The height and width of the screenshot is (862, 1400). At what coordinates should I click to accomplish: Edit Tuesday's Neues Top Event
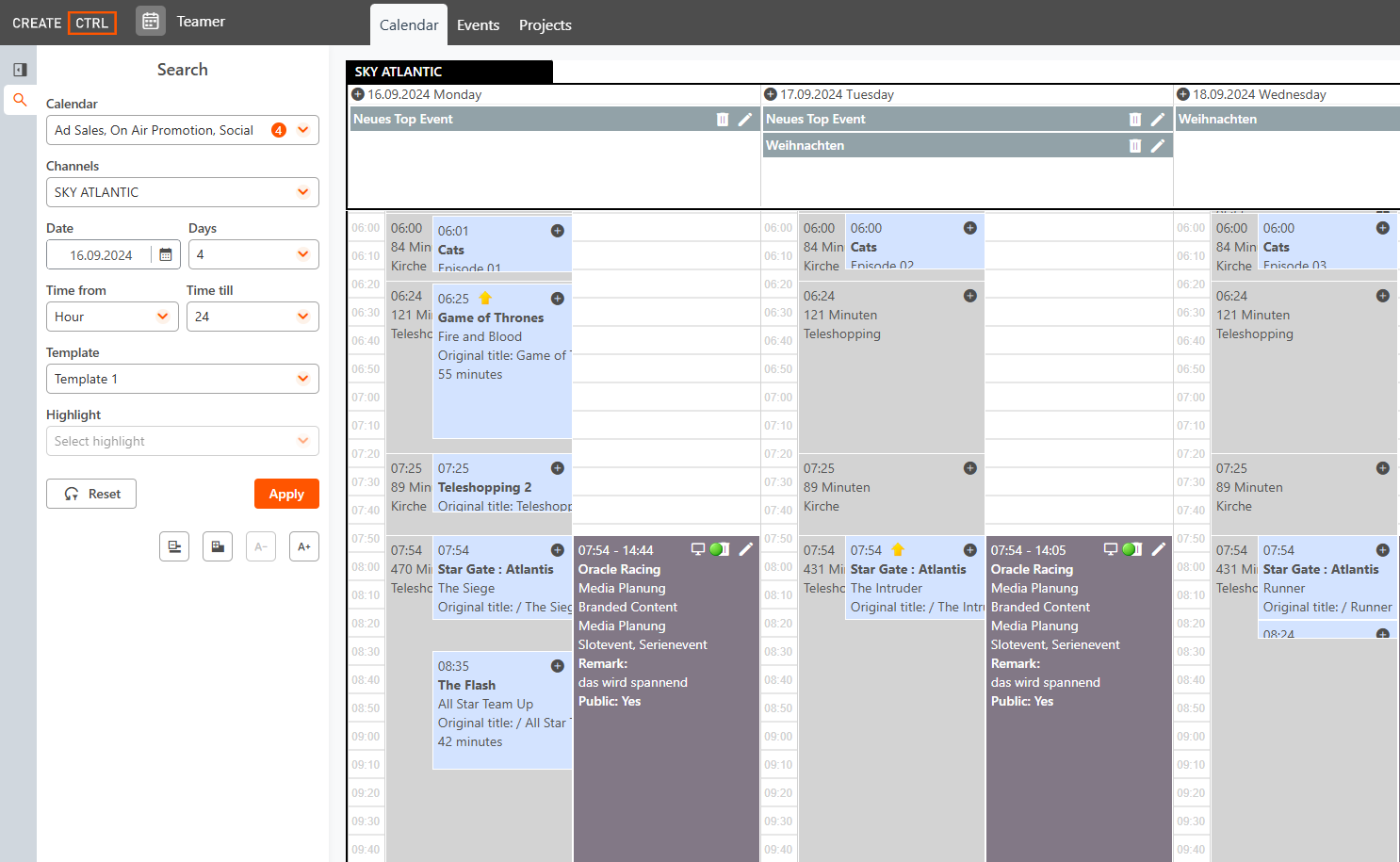(1158, 120)
